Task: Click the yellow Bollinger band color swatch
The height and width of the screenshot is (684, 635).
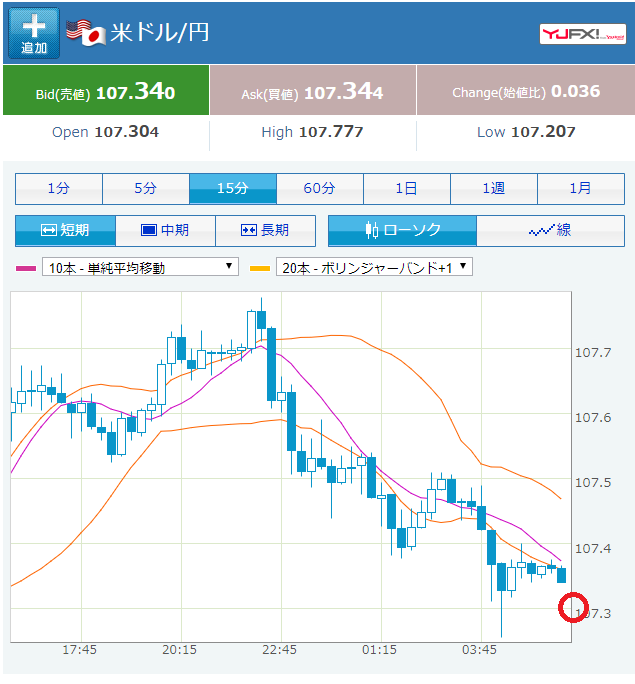Action: (x=260, y=268)
